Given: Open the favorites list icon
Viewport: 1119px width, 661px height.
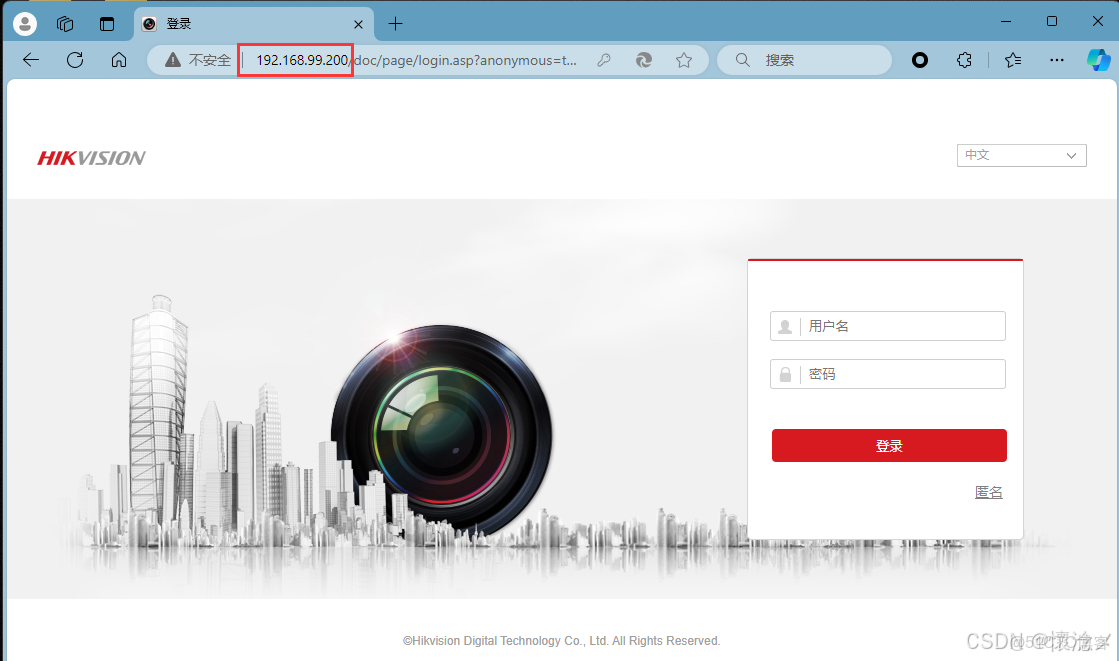Looking at the screenshot, I should click(1013, 60).
